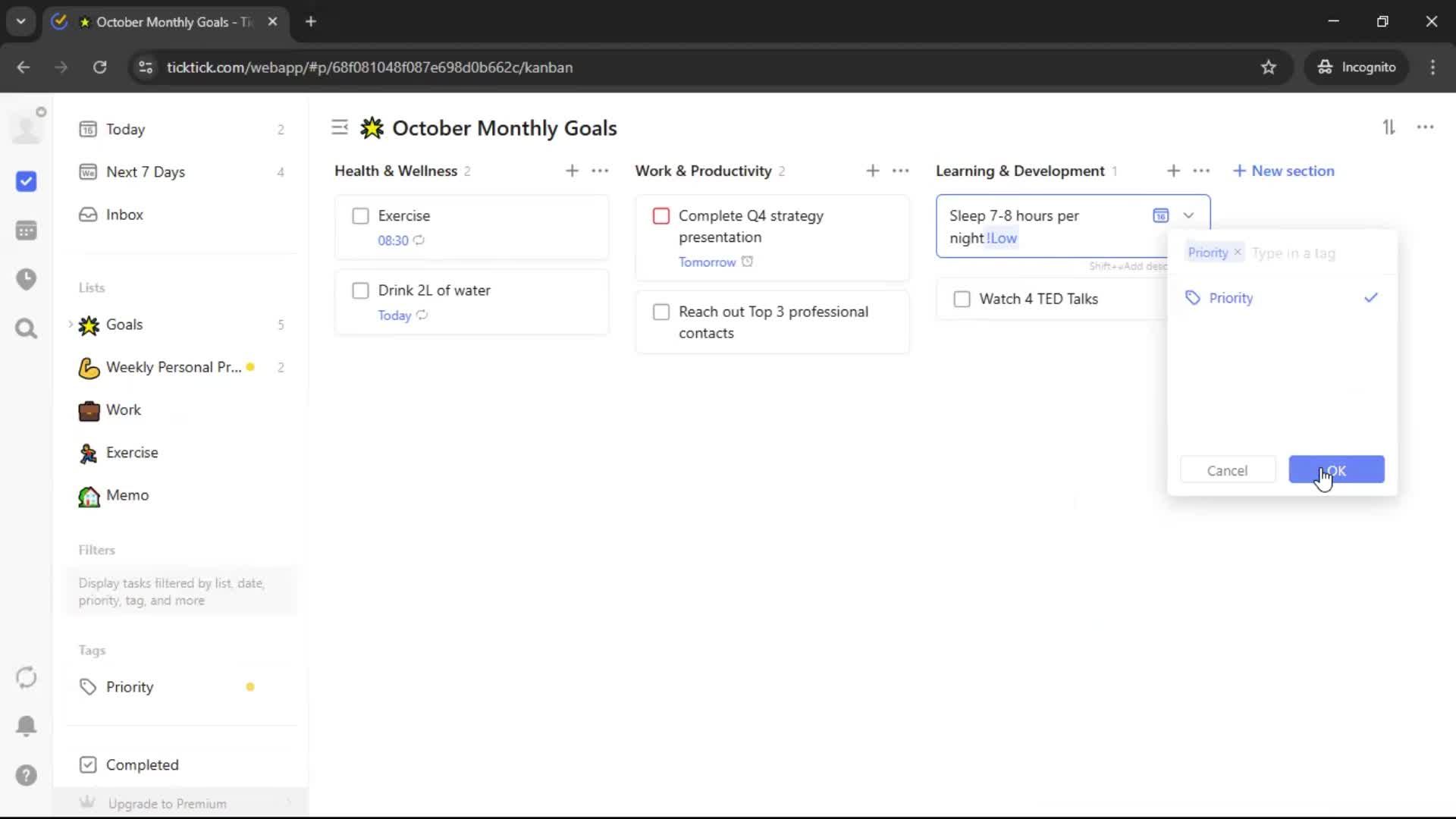Tick the Watch 4 TED Talks checkbox
The height and width of the screenshot is (819, 1456).
962,299
